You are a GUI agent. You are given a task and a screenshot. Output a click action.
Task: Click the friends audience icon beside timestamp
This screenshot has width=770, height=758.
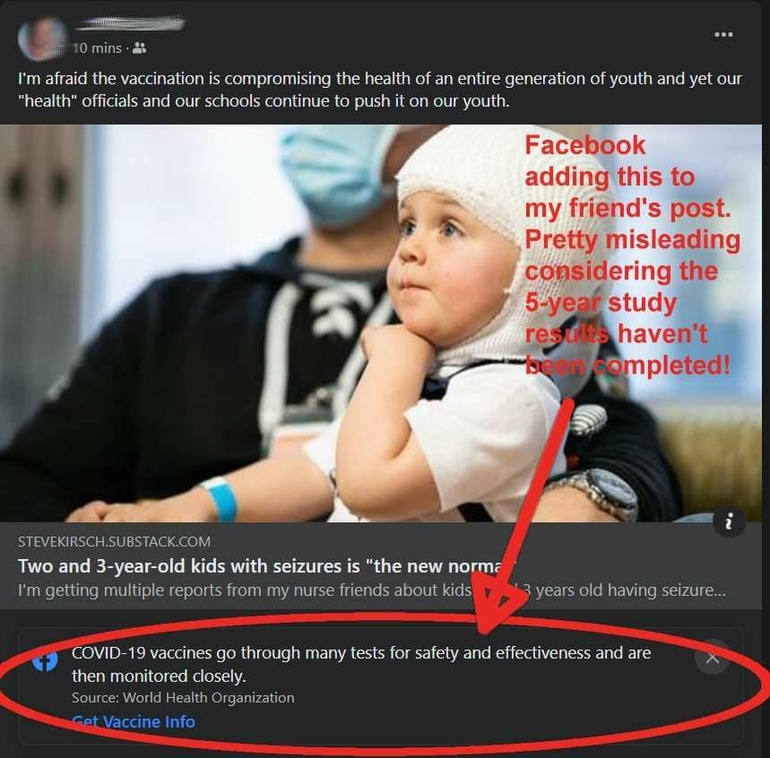pyautogui.click(x=139, y=48)
